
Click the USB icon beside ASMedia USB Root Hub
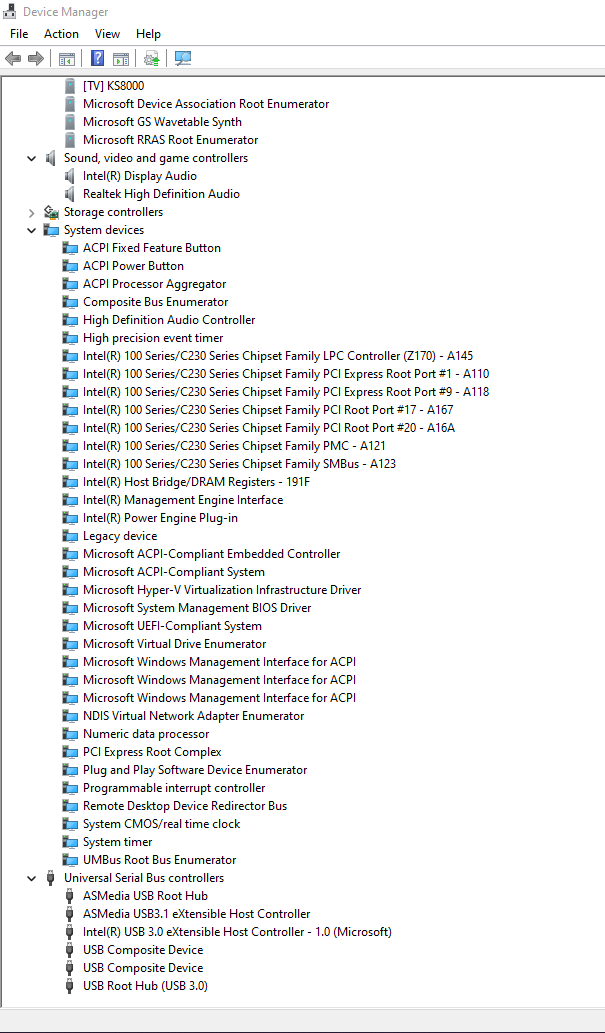[x=70, y=896]
